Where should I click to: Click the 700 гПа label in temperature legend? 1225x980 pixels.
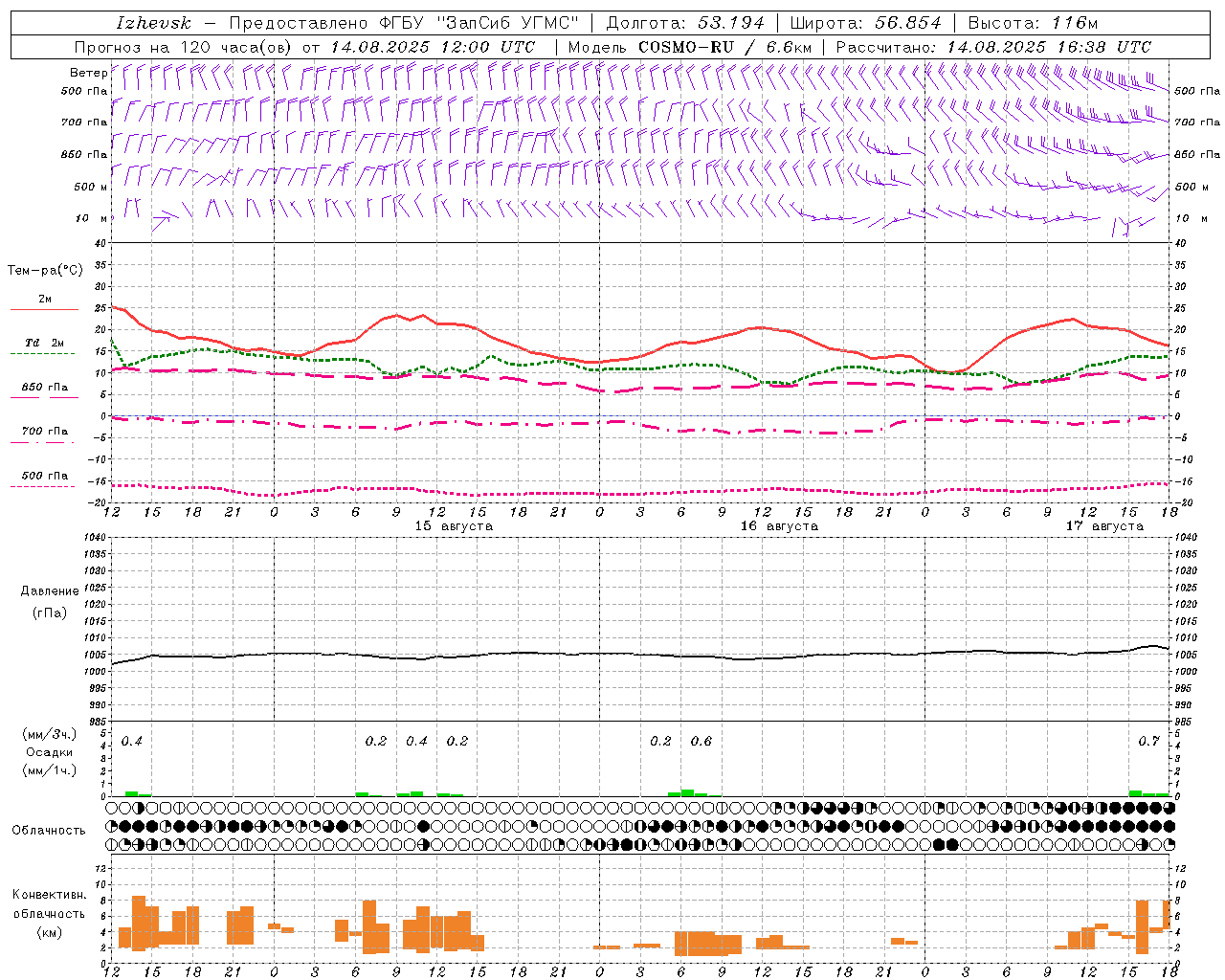coord(45,432)
